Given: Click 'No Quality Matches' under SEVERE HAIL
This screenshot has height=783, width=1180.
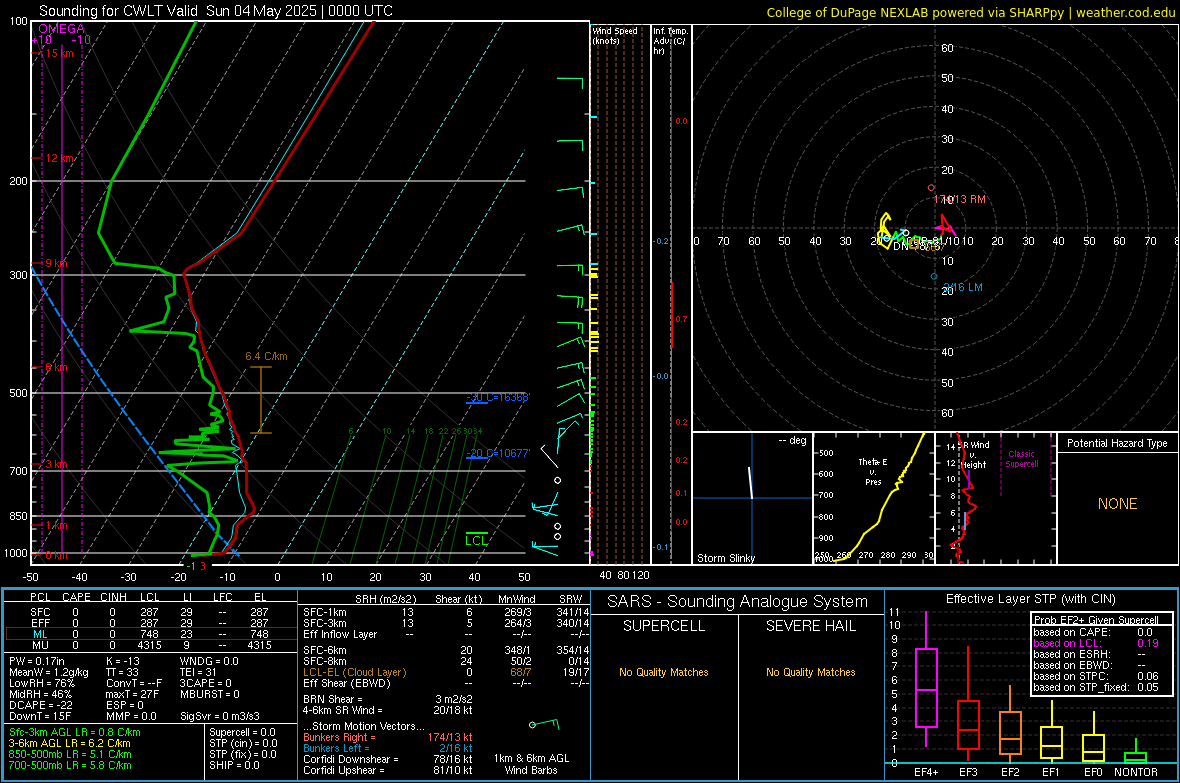Looking at the screenshot, I should click(x=810, y=672).
